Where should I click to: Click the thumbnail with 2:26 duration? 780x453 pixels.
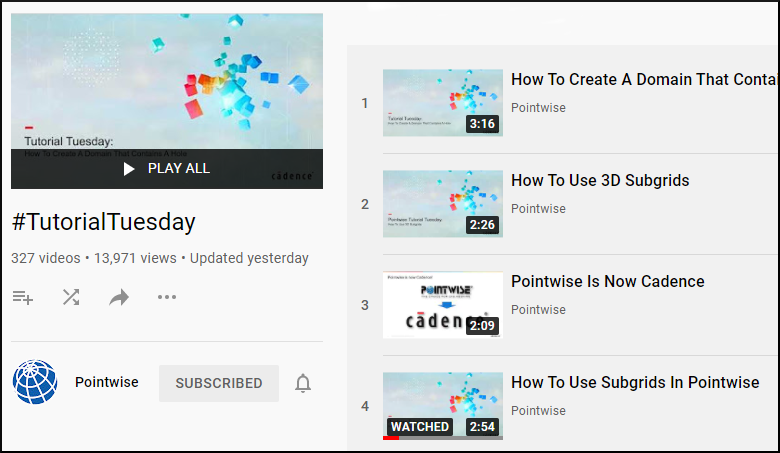442,203
